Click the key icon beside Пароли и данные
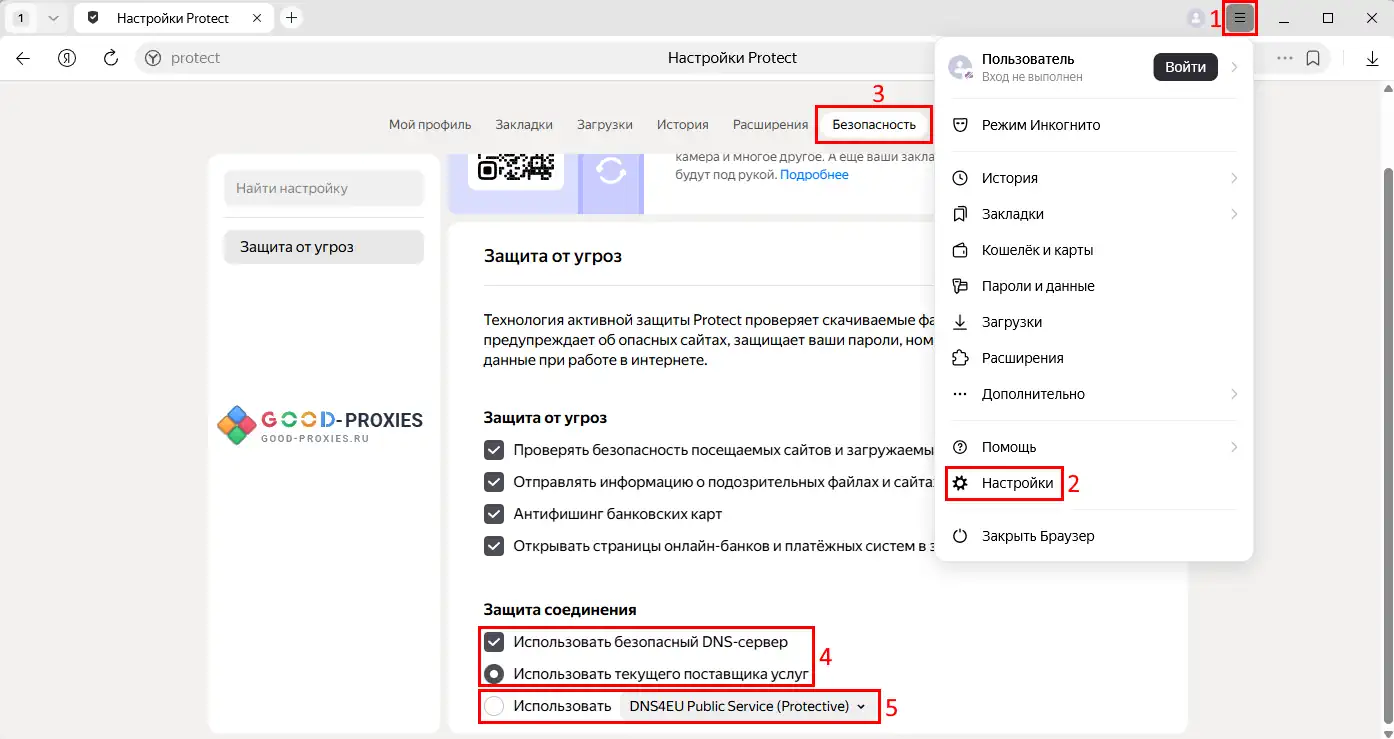The width and height of the screenshot is (1394, 739). point(960,286)
